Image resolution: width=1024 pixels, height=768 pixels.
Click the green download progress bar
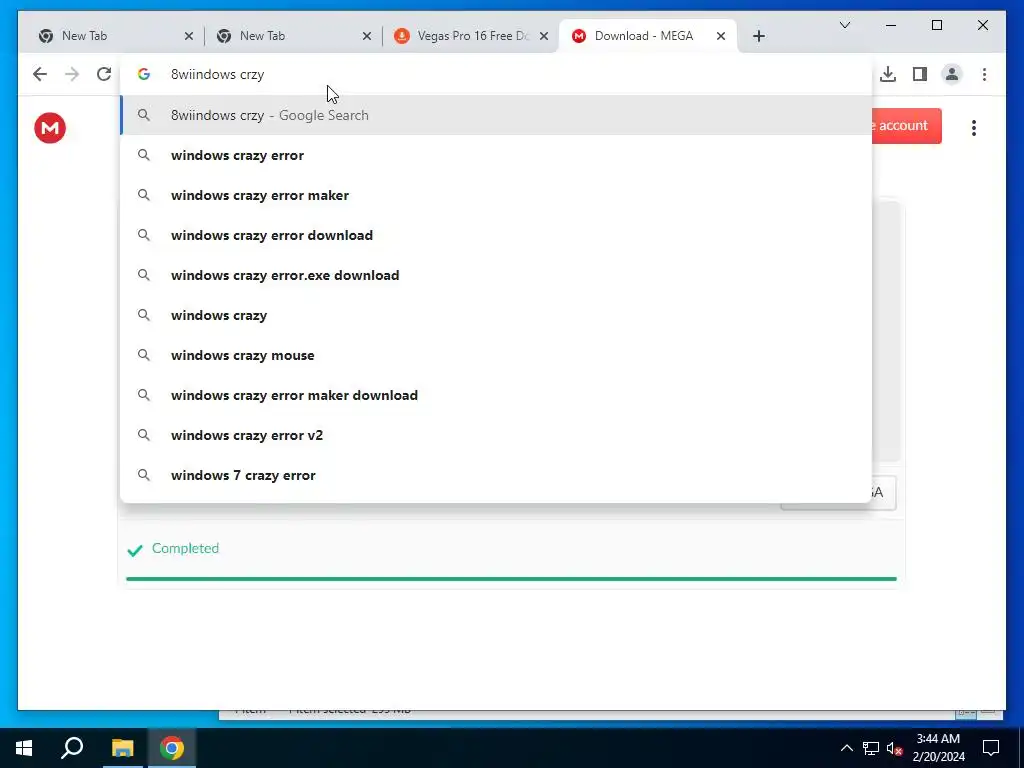click(x=511, y=579)
